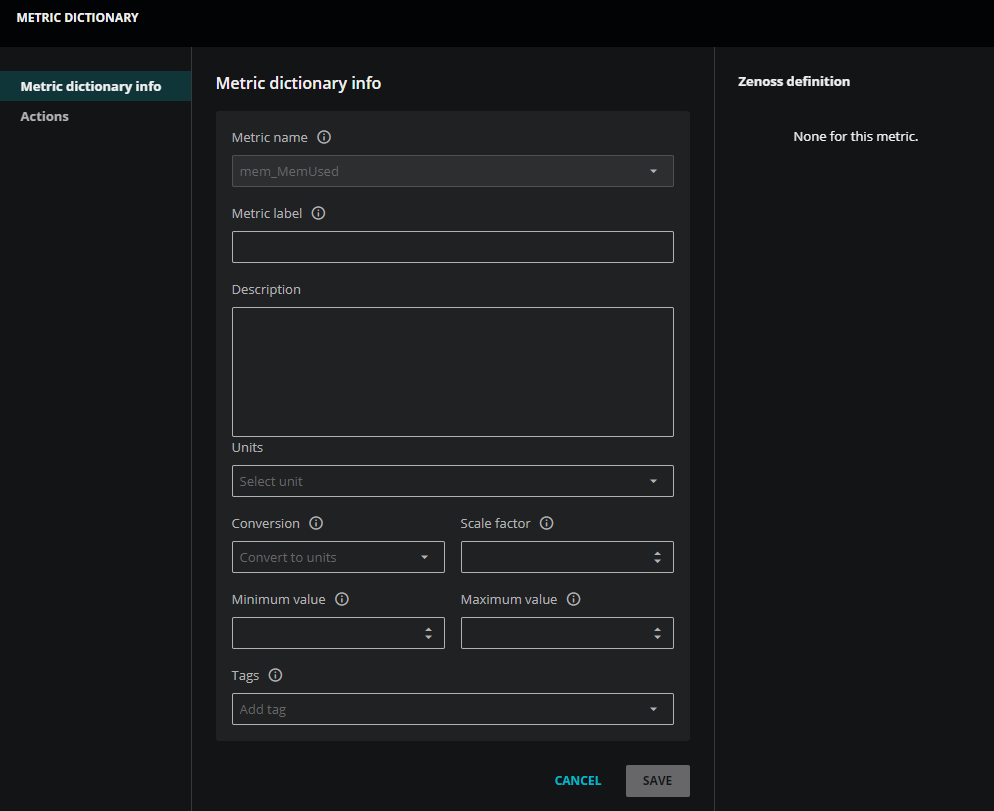Click the SAVE button
The height and width of the screenshot is (811, 994).
click(657, 781)
